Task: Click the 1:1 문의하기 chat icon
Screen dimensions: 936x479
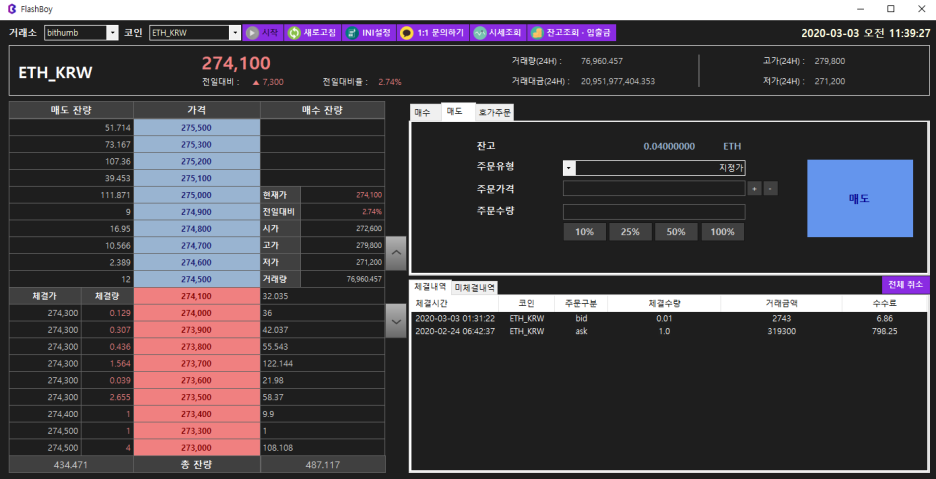Action: click(406, 33)
